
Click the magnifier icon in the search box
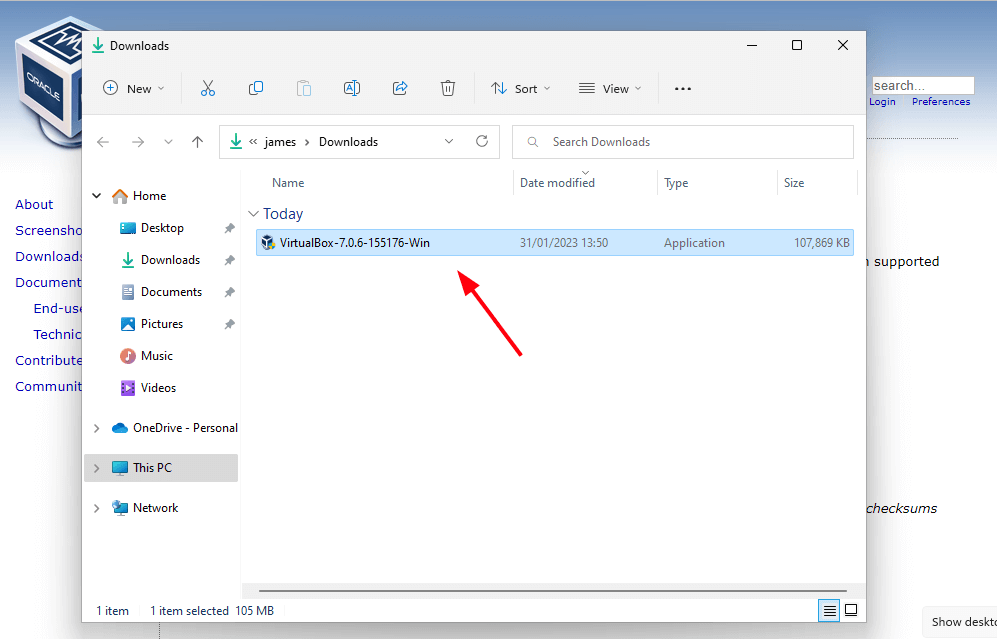[533, 142]
